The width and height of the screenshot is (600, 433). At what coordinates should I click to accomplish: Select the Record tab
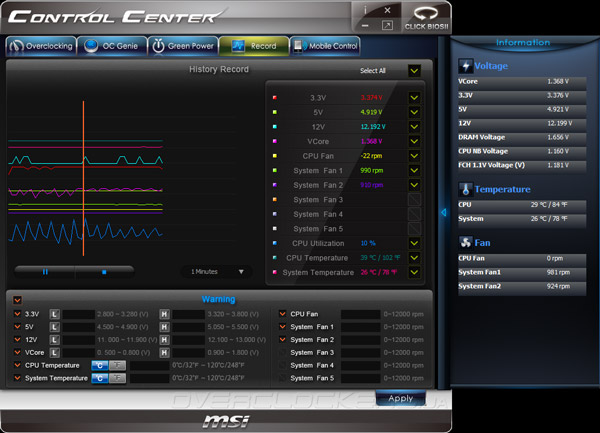pyautogui.click(x=254, y=46)
